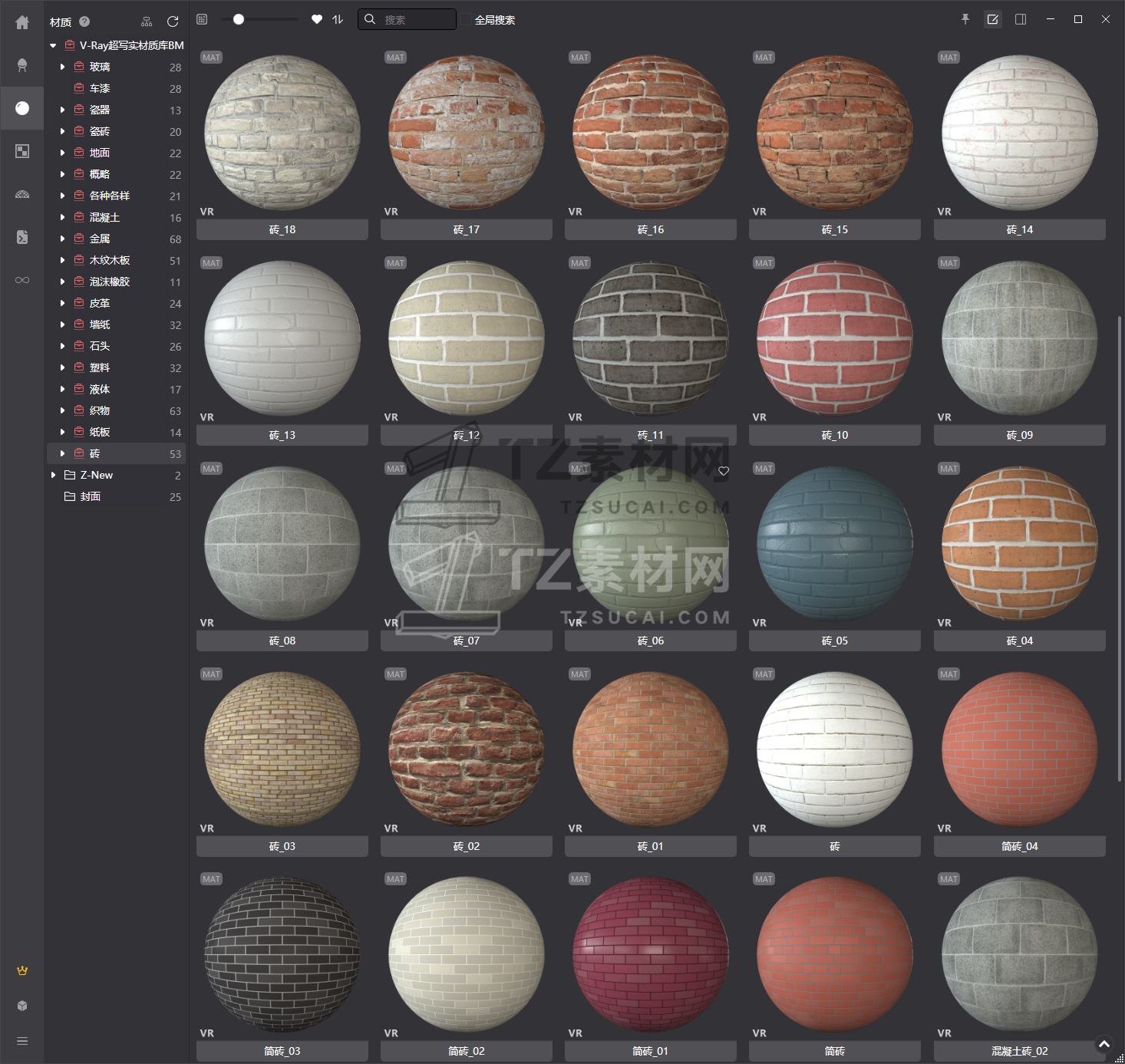
Task: Select the 简砖_01 crimson brick thumbnail
Action: click(651, 954)
